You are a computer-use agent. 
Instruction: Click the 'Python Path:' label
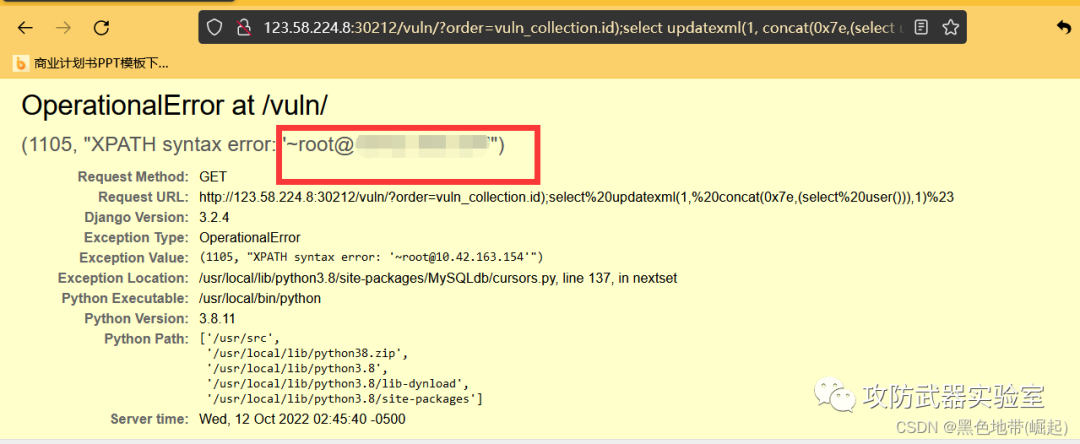(146, 339)
